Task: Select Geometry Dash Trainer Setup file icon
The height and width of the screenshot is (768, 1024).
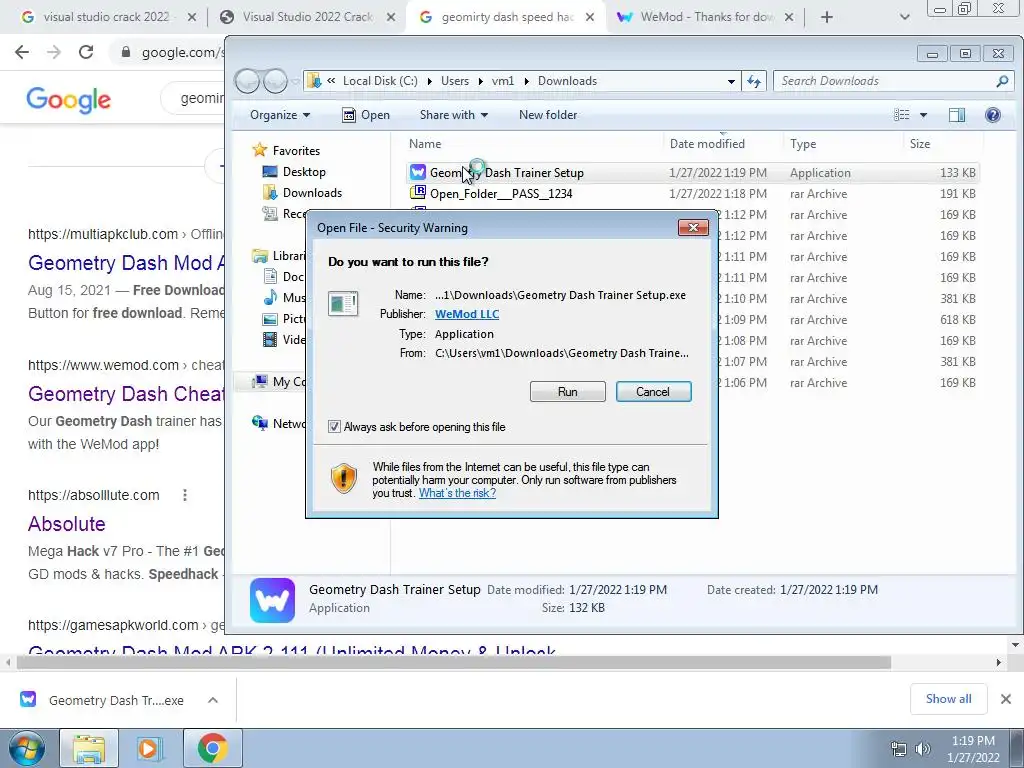Action: tap(417, 172)
